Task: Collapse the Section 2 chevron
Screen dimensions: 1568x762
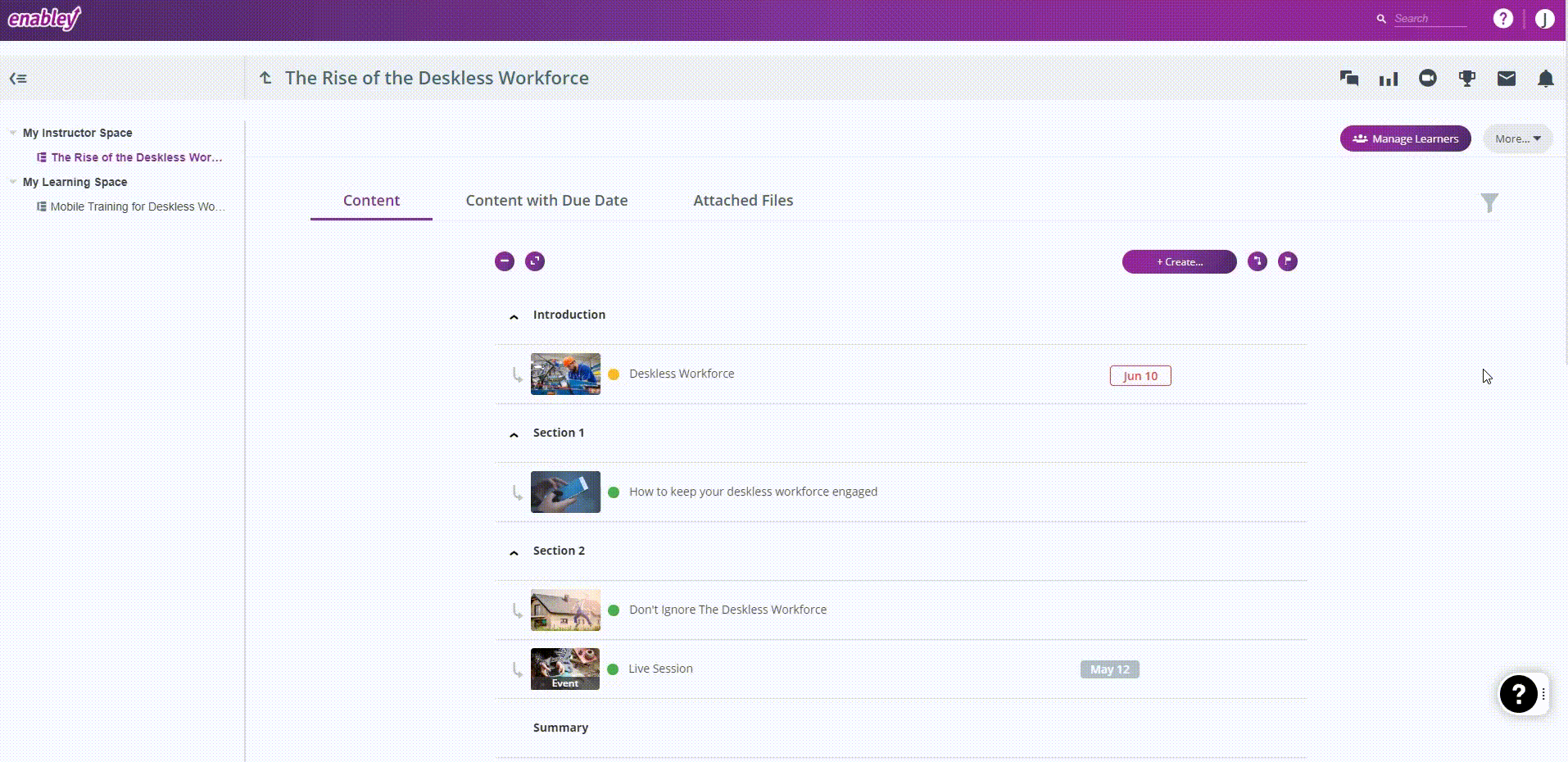Action: pos(514,552)
